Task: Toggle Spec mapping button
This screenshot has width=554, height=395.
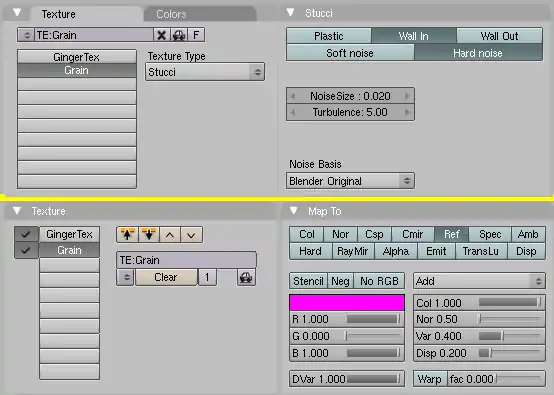Action: 490,234
